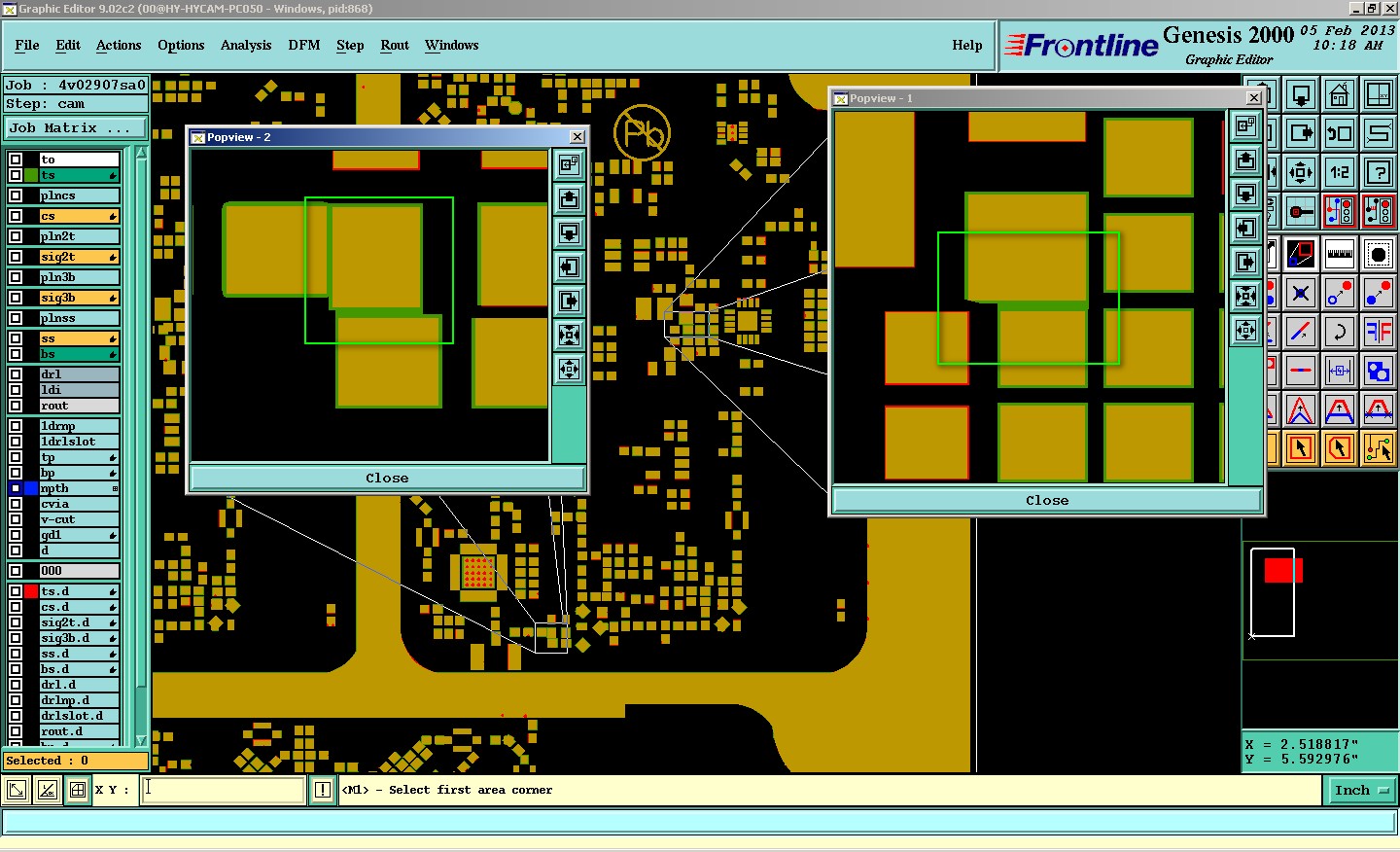Open the File menu
The height and width of the screenshot is (852, 1400).
tap(27, 45)
